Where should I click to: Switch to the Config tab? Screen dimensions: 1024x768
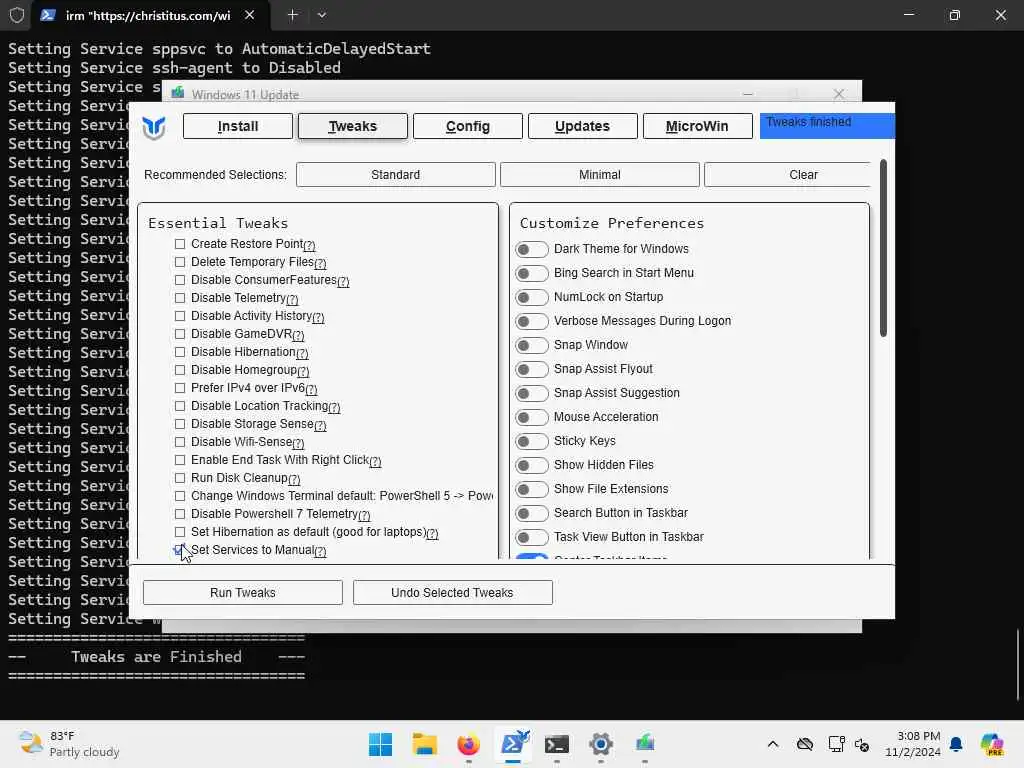468,126
